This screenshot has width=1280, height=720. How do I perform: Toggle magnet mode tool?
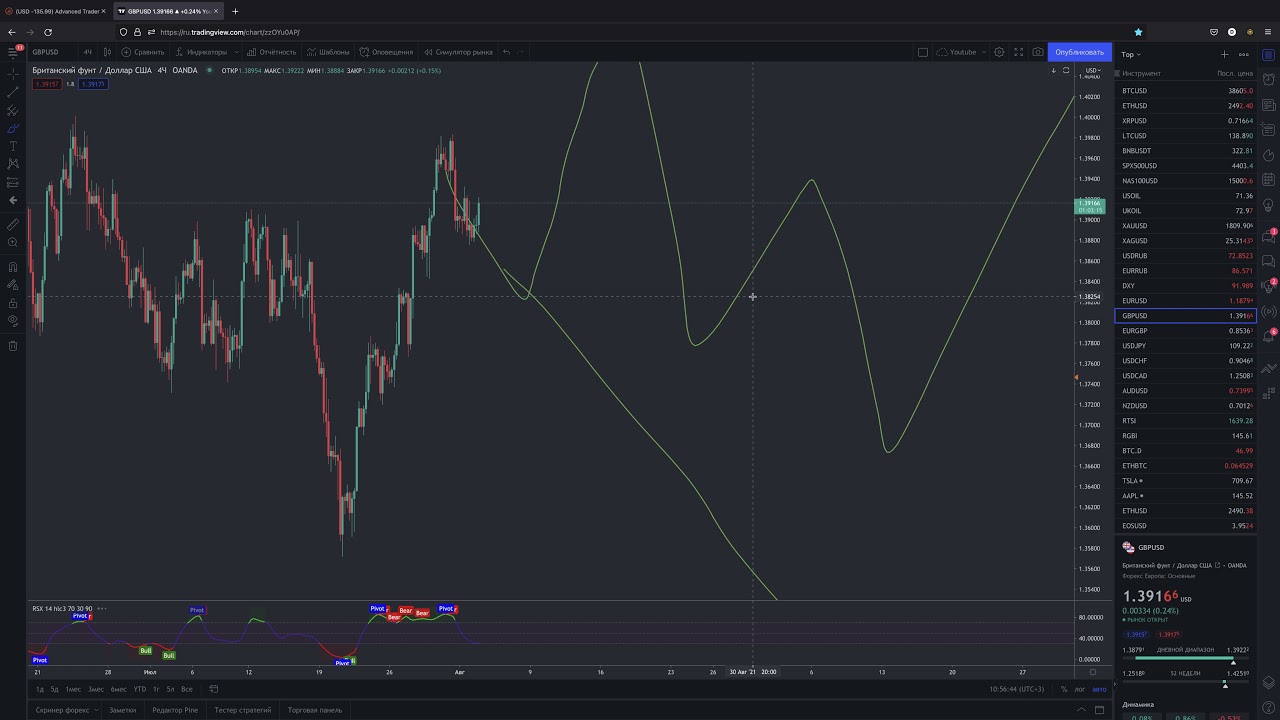(13, 267)
